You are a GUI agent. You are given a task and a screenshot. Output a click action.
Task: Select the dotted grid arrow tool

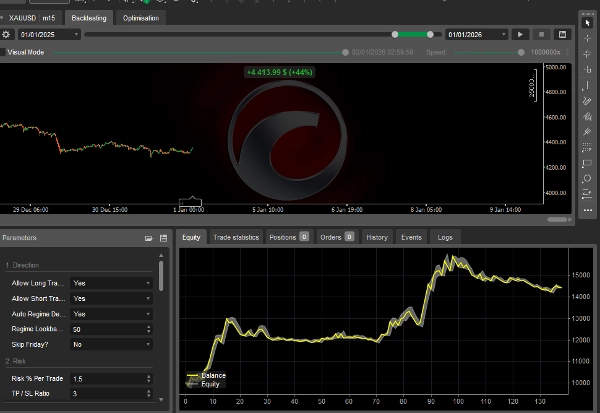coord(587,147)
